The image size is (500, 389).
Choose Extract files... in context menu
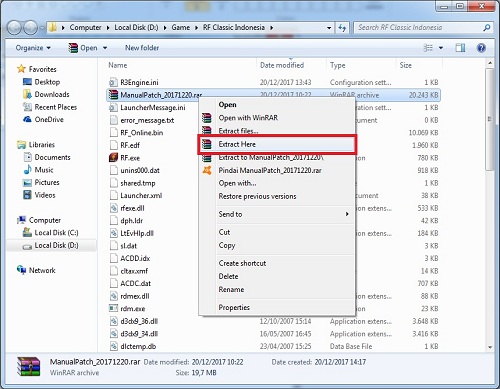click(x=277, y=131)
